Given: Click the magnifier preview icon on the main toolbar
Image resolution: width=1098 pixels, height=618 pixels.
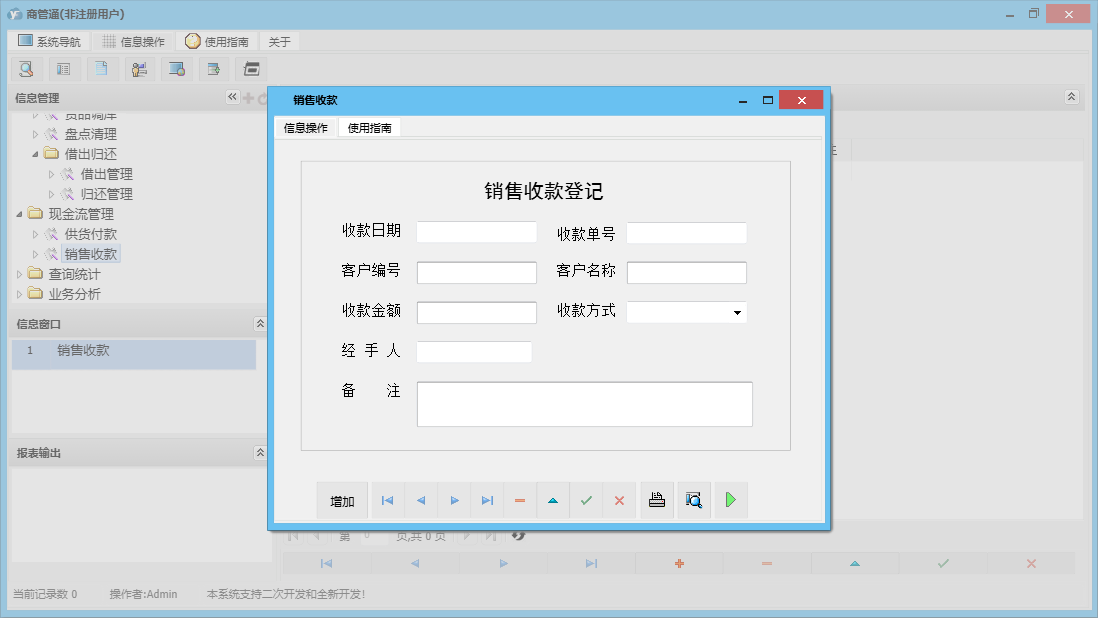Looking at the screenshot, I should pos(26,69).
